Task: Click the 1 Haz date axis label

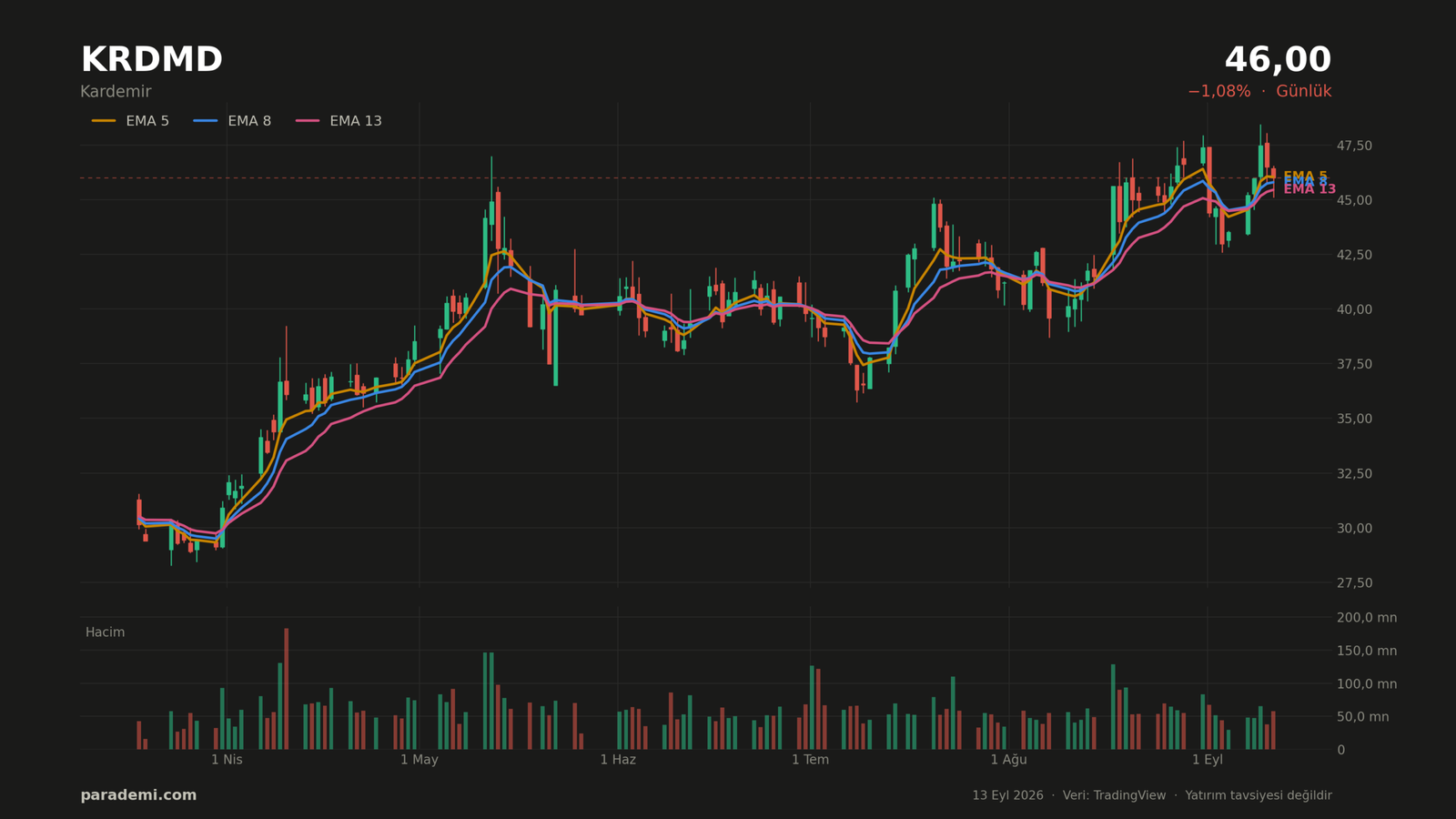Action: 618,760
